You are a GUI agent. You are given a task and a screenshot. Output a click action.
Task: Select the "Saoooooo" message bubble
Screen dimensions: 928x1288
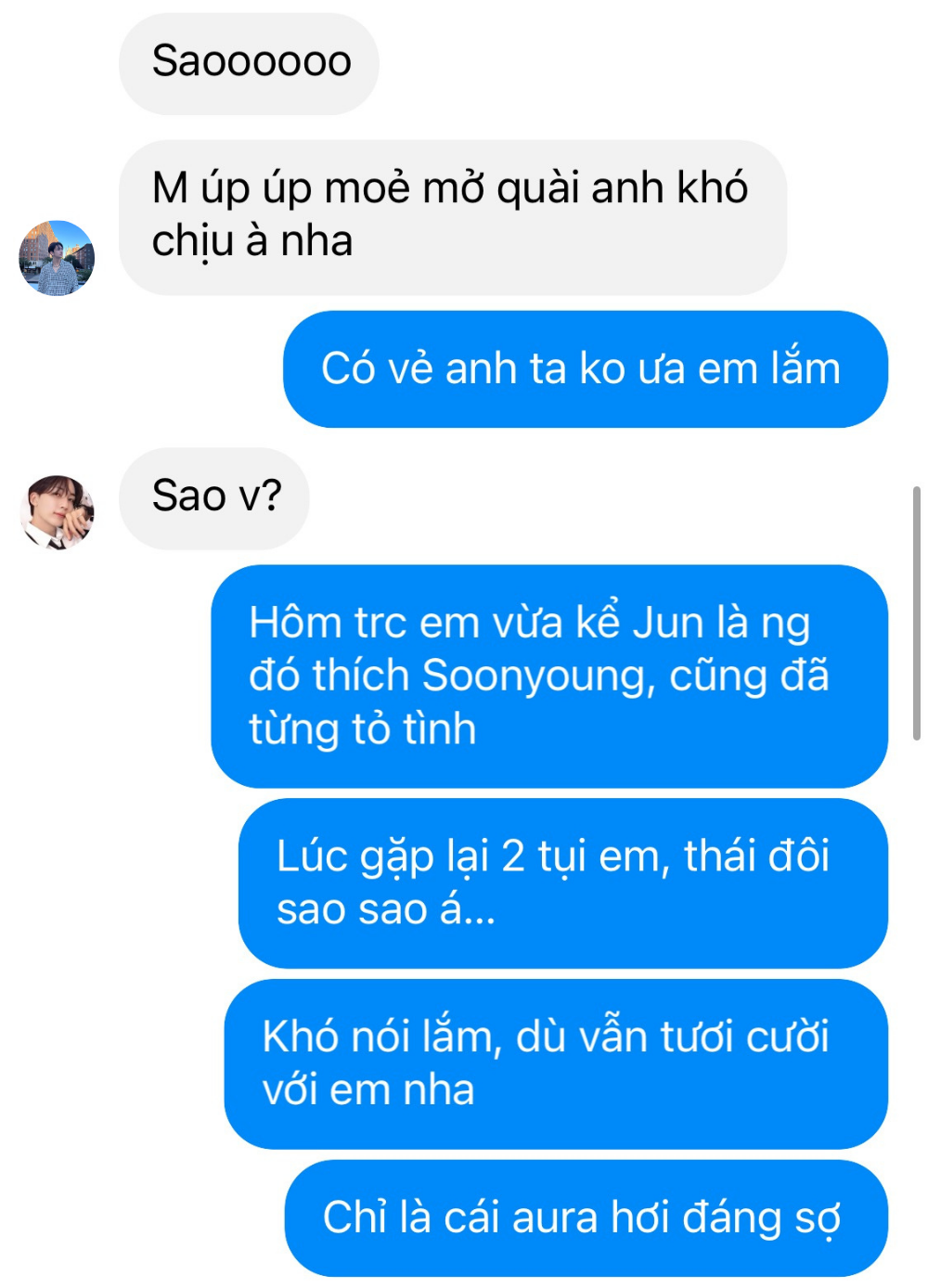249,63
